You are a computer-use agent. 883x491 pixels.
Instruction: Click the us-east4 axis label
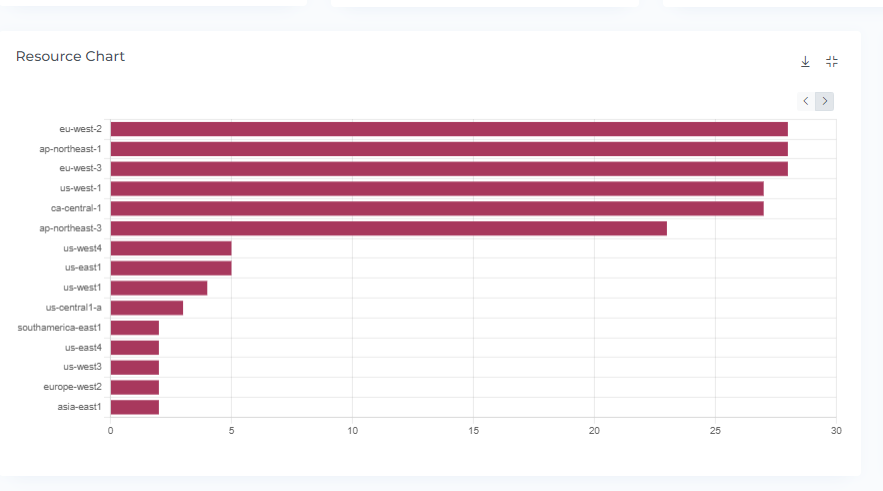tap(83, 348)
